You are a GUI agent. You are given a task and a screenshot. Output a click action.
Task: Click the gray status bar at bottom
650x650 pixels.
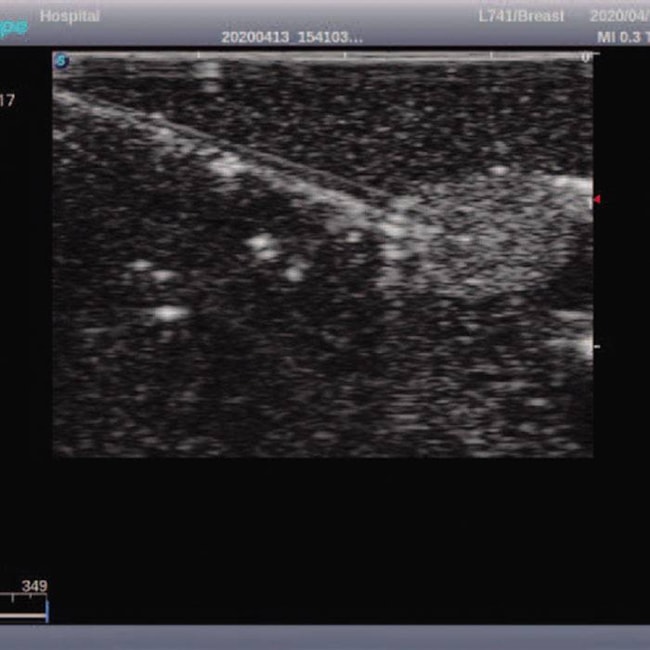[325, 637]
